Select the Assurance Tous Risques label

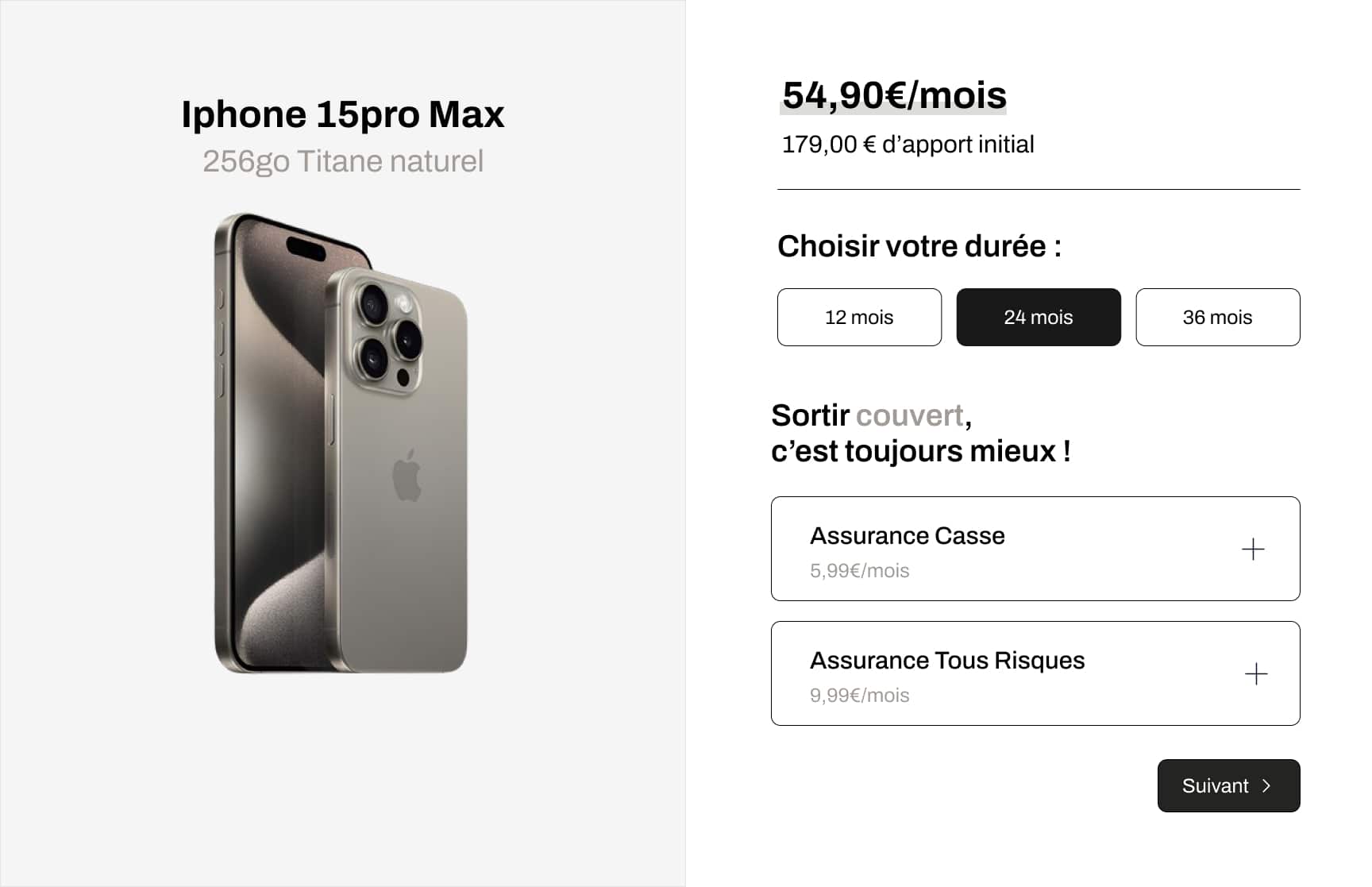click(946, 661)
